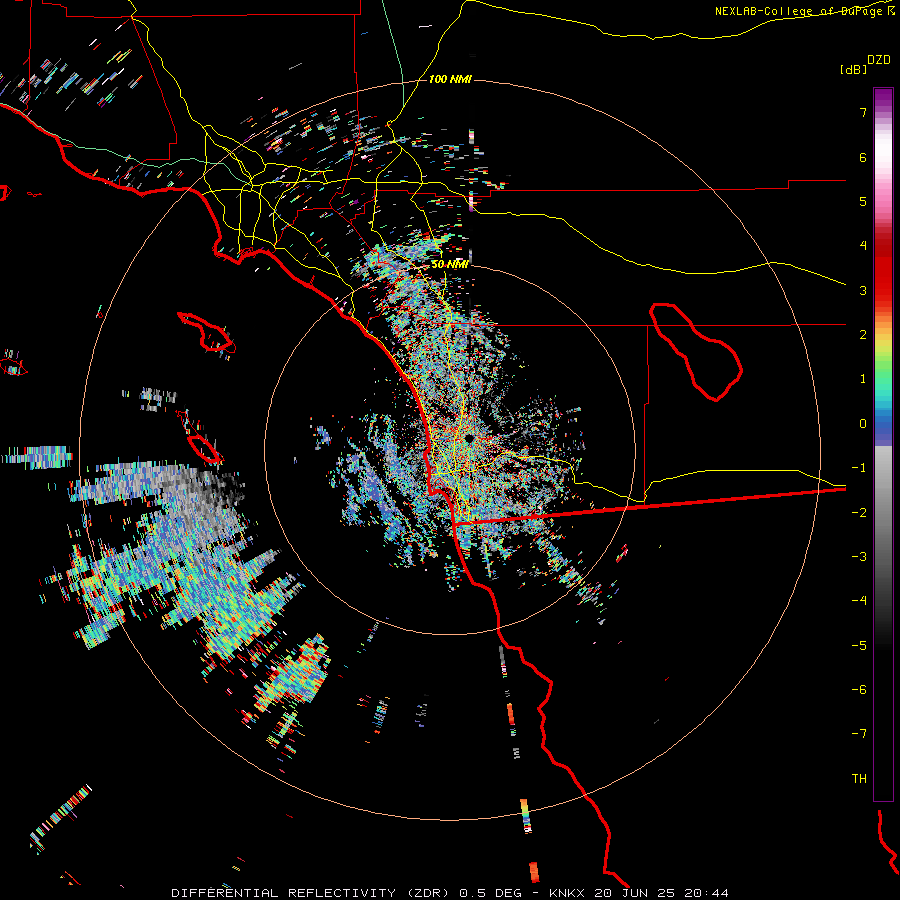Click the 'TH' label on the color scale
Image resolution: width=900 pixels, height=900 pixels.
pos(859,779)
